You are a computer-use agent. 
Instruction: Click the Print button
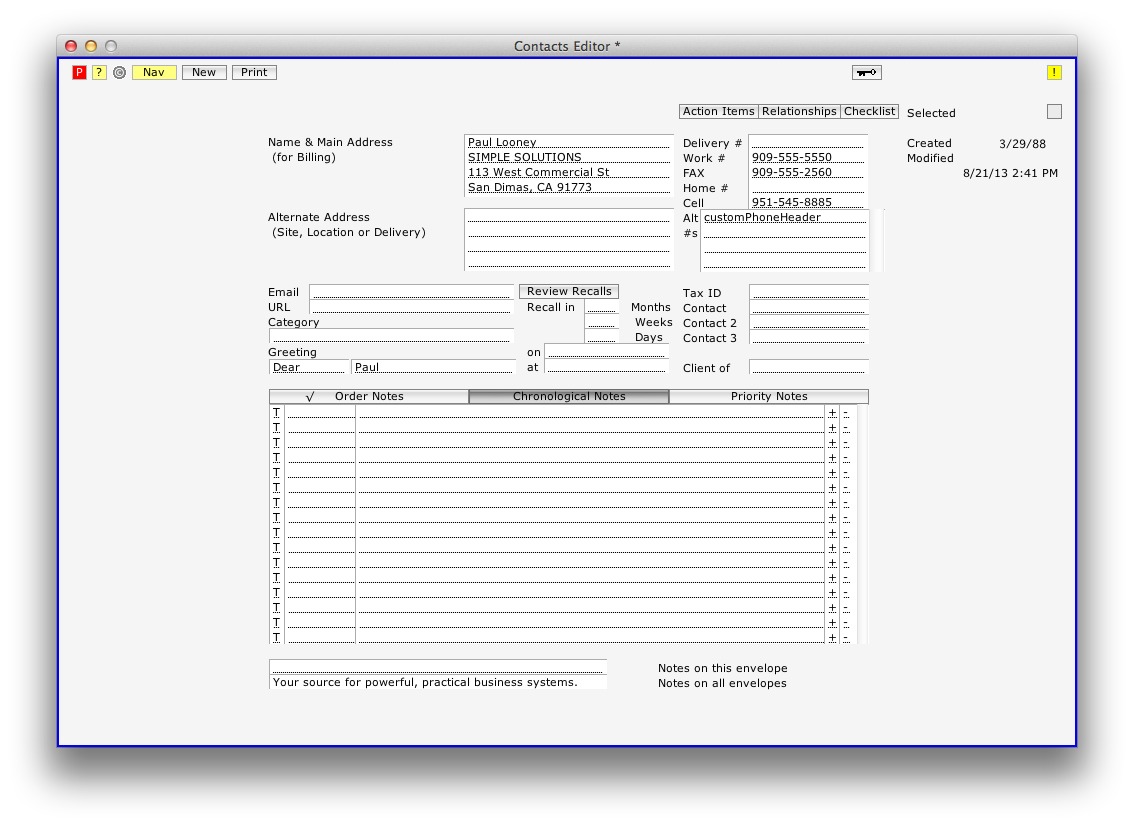click(254, 72)
